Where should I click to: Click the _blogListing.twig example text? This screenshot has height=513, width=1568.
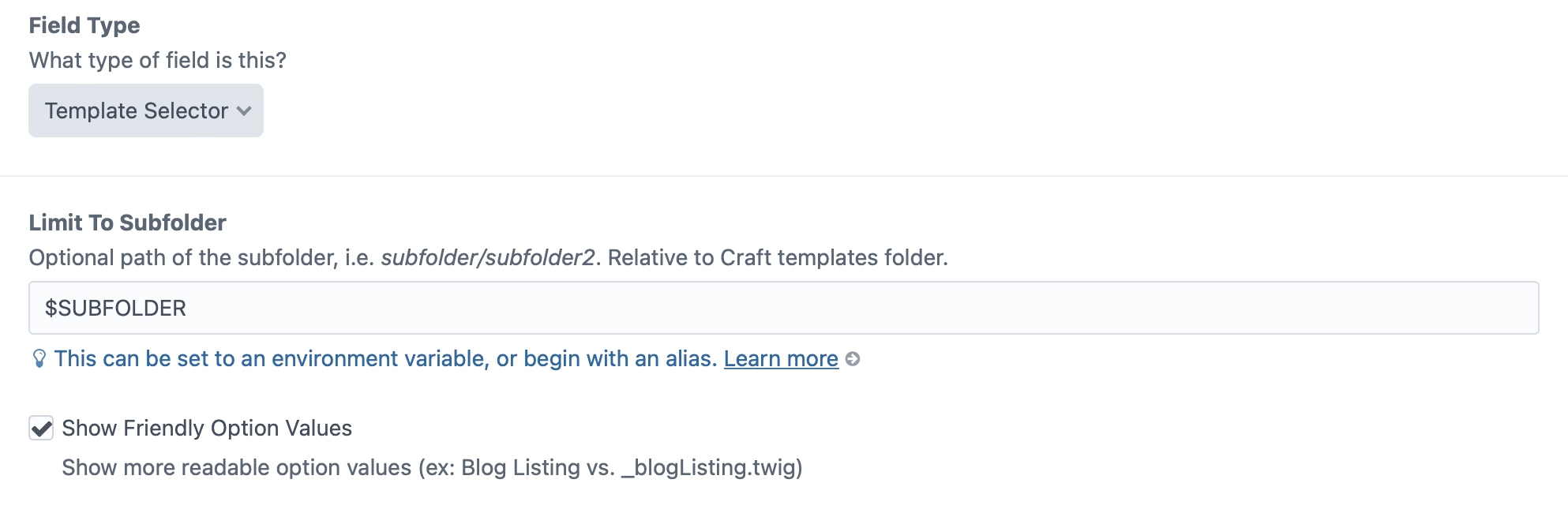coord(711,468)
